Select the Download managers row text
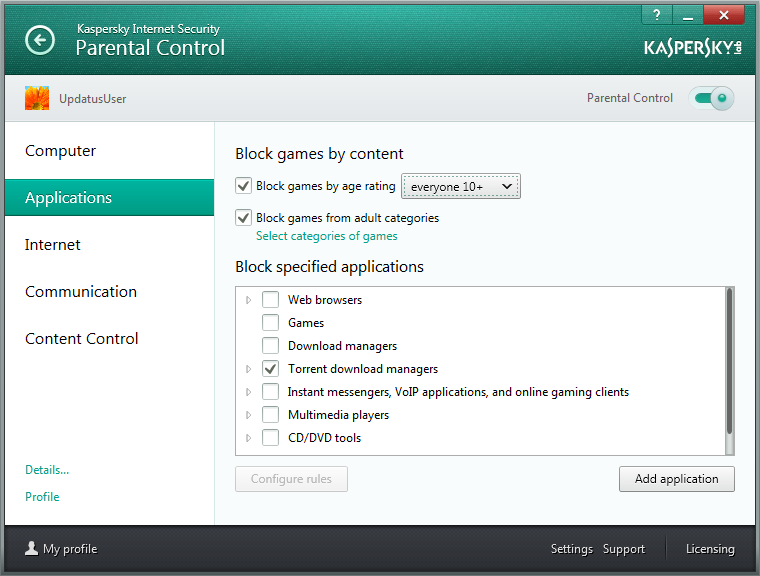 342,346
